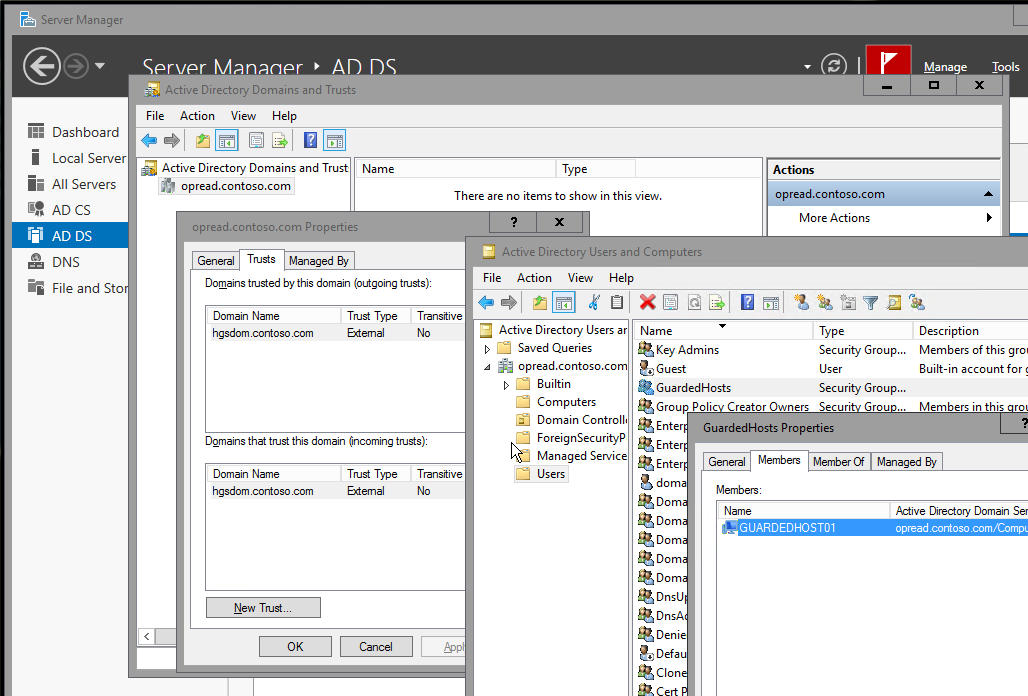This screenshot has width=1028, height=696.
Task: Click the Refresh icon in Users and Computers toolbar
Action: pos(693,302)
